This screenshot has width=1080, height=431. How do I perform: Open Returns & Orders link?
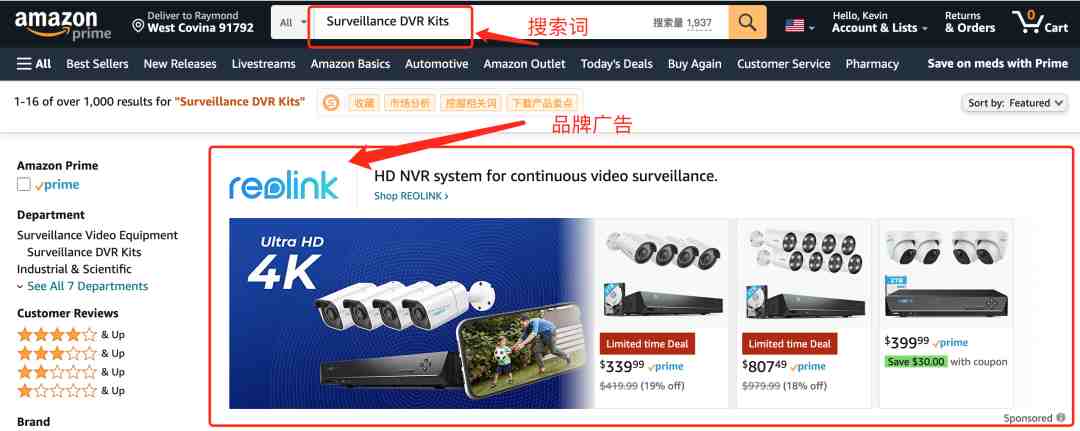(970, 22)
